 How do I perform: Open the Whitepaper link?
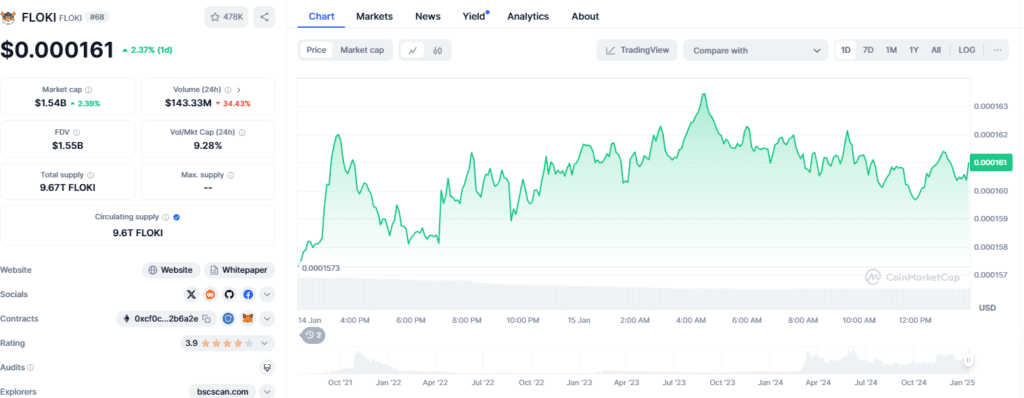[x=240, y=270]
